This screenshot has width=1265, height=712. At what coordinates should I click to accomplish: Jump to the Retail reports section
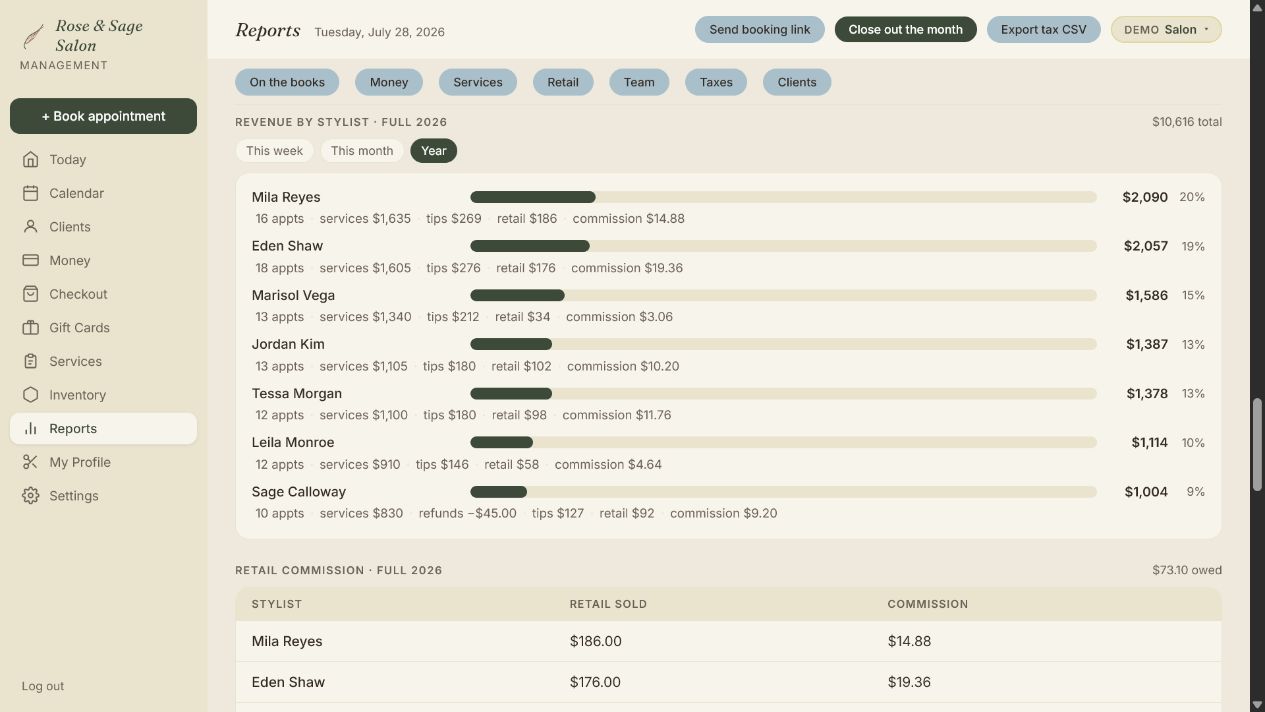tap(563, 82)
